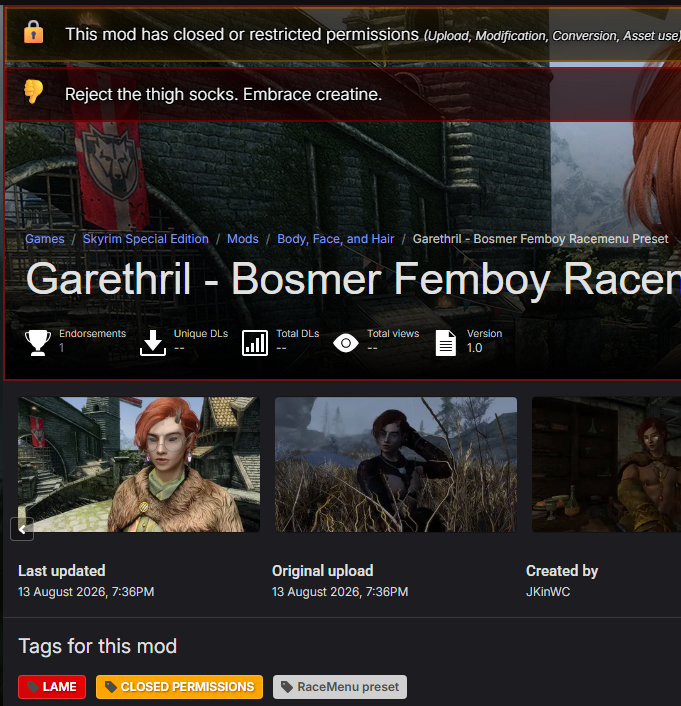Click the Original upload date value
The height and width of the screenshot is (706, 681).
coord(340,592)
